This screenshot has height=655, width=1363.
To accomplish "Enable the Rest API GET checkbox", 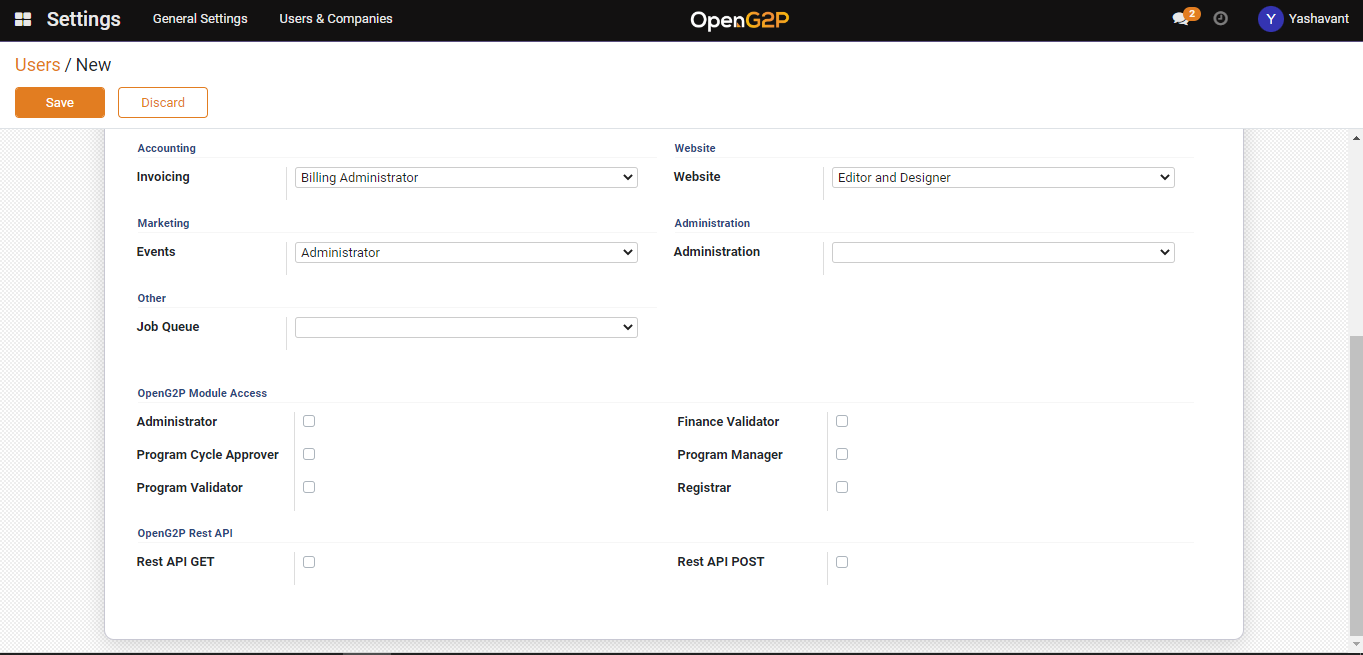I will click(309, 562).
